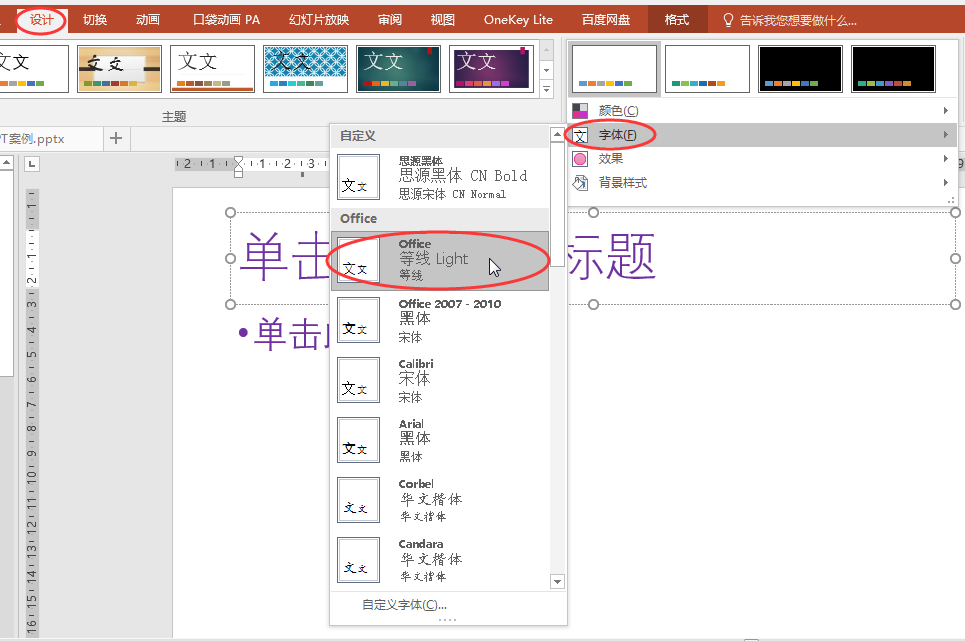Open the 背景样式 submenu
The width and height of the screenshot is (965, 641).
point(762,183)
